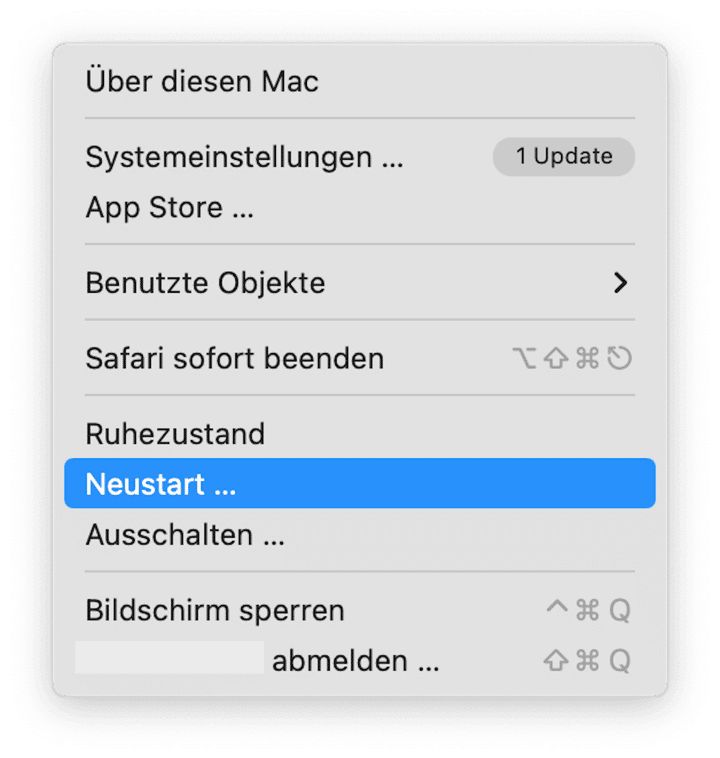Choose the abmelden logout entry
This screenshot has height=758, width=720.
pyautogui.click(x=360, y=660)
